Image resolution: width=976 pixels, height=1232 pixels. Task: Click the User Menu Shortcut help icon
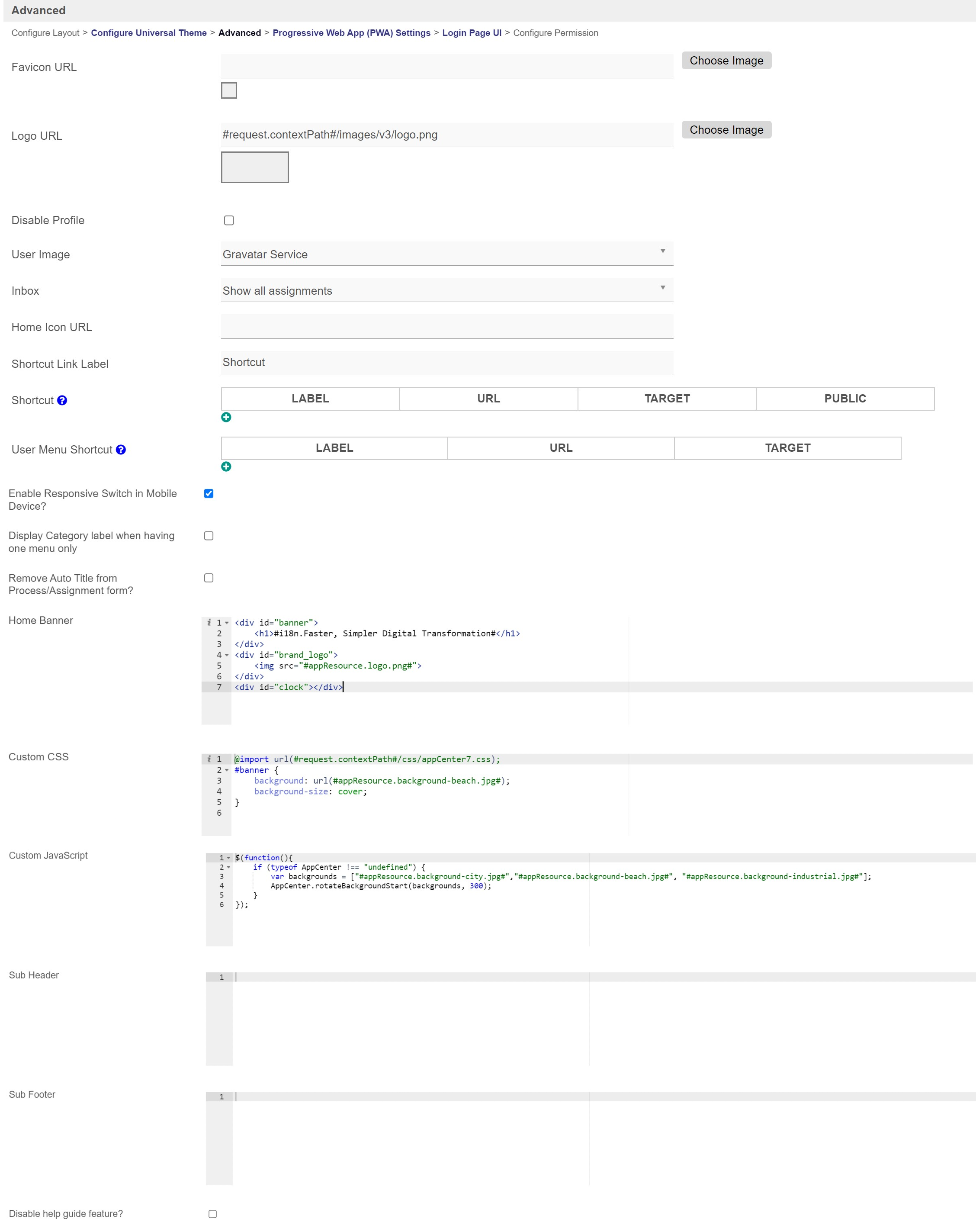121,450
